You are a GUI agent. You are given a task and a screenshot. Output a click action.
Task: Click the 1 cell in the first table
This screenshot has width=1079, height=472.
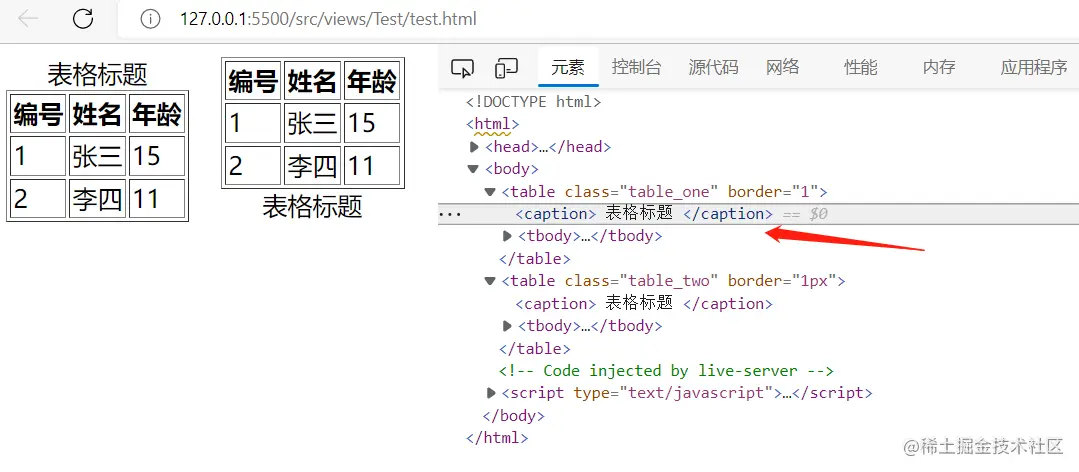coord(38,156)
